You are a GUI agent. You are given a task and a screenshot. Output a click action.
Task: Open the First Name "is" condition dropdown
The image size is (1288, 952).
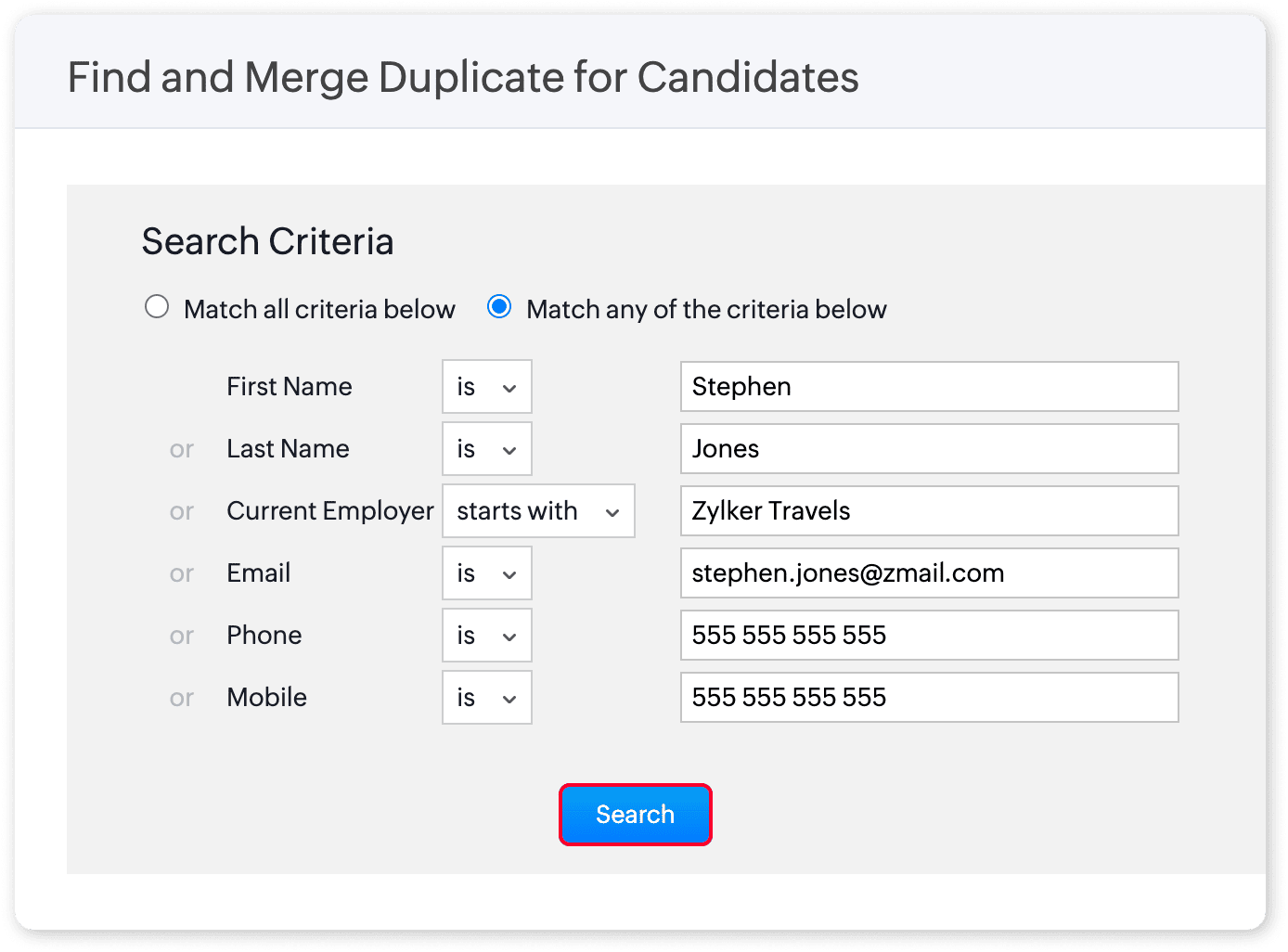tap(486, 387)
